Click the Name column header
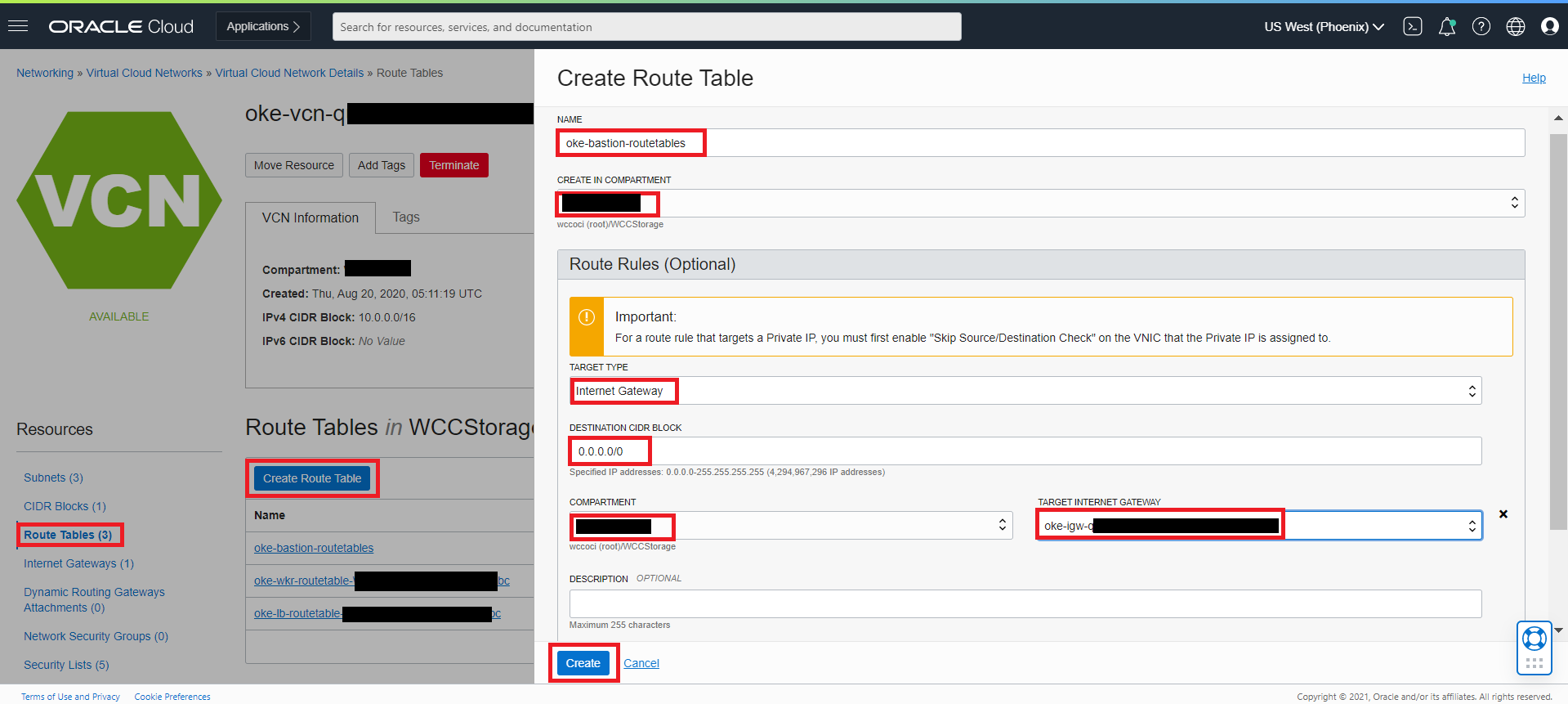Screen dimensions: 1568x704 coord(270,515)
